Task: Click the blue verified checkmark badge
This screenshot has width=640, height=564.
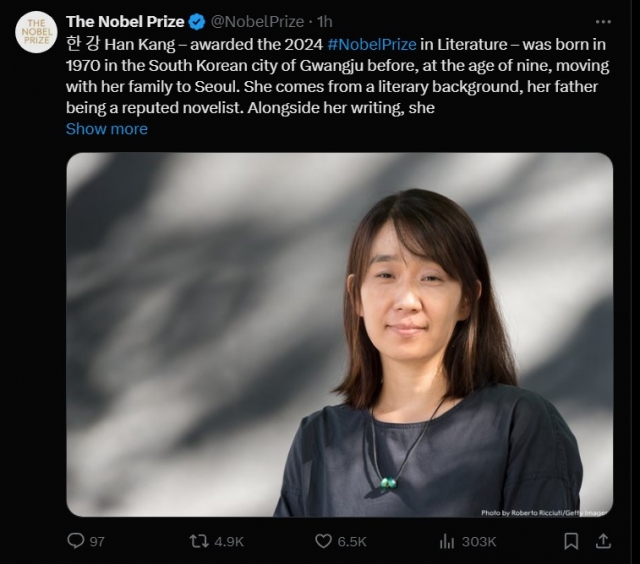Action: pos(197,22)
